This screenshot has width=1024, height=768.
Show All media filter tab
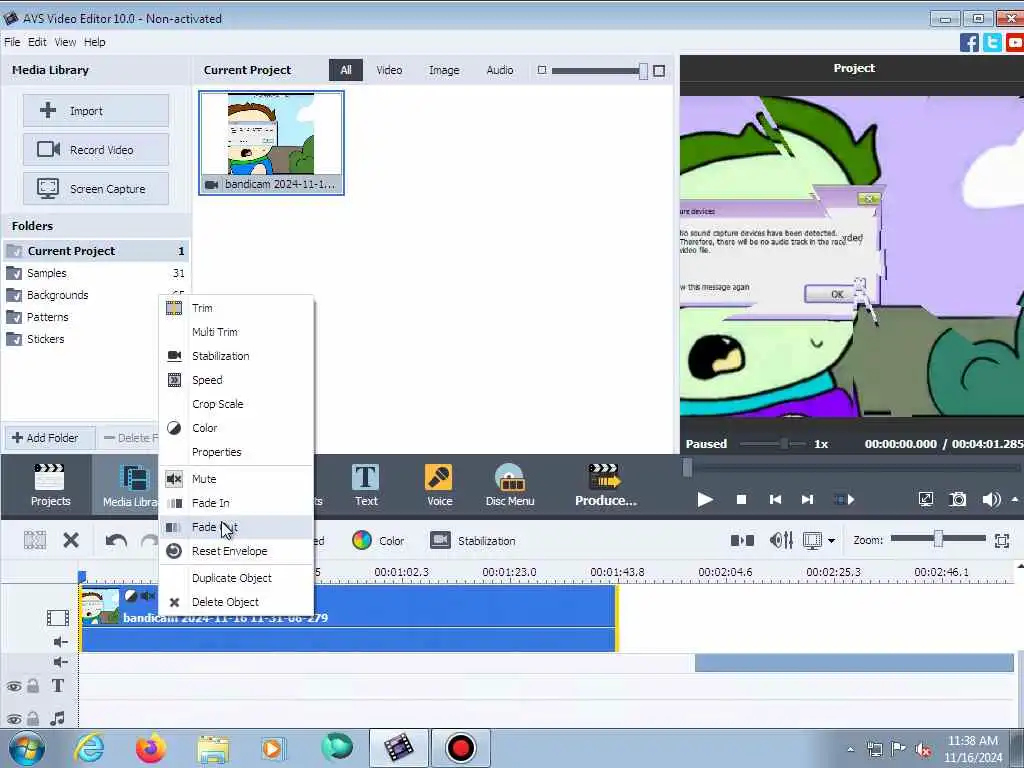[x=345, y=70]
